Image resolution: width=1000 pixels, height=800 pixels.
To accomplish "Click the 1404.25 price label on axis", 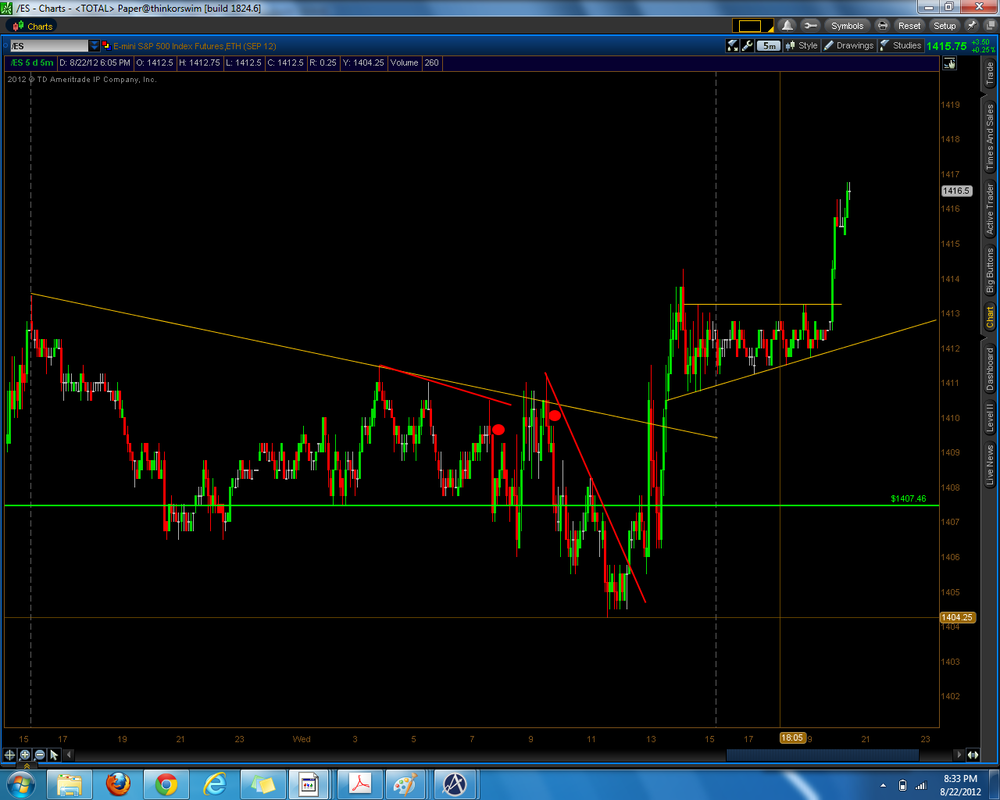I will pos(957,617).
